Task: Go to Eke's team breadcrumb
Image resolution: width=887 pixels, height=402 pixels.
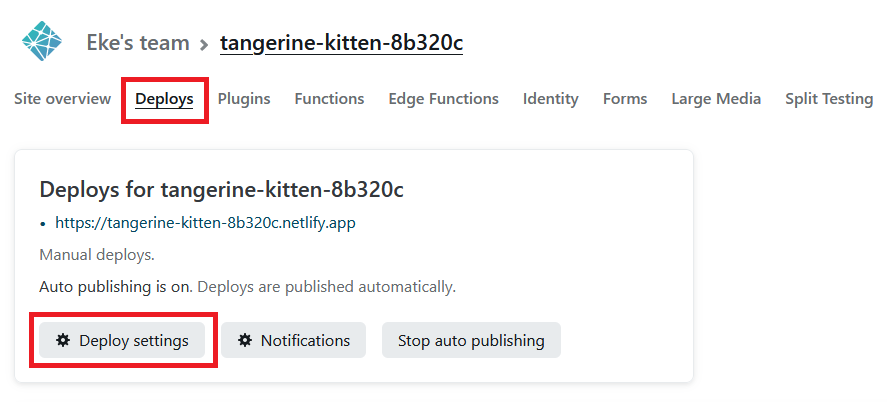Action: (x=137, y=42)
